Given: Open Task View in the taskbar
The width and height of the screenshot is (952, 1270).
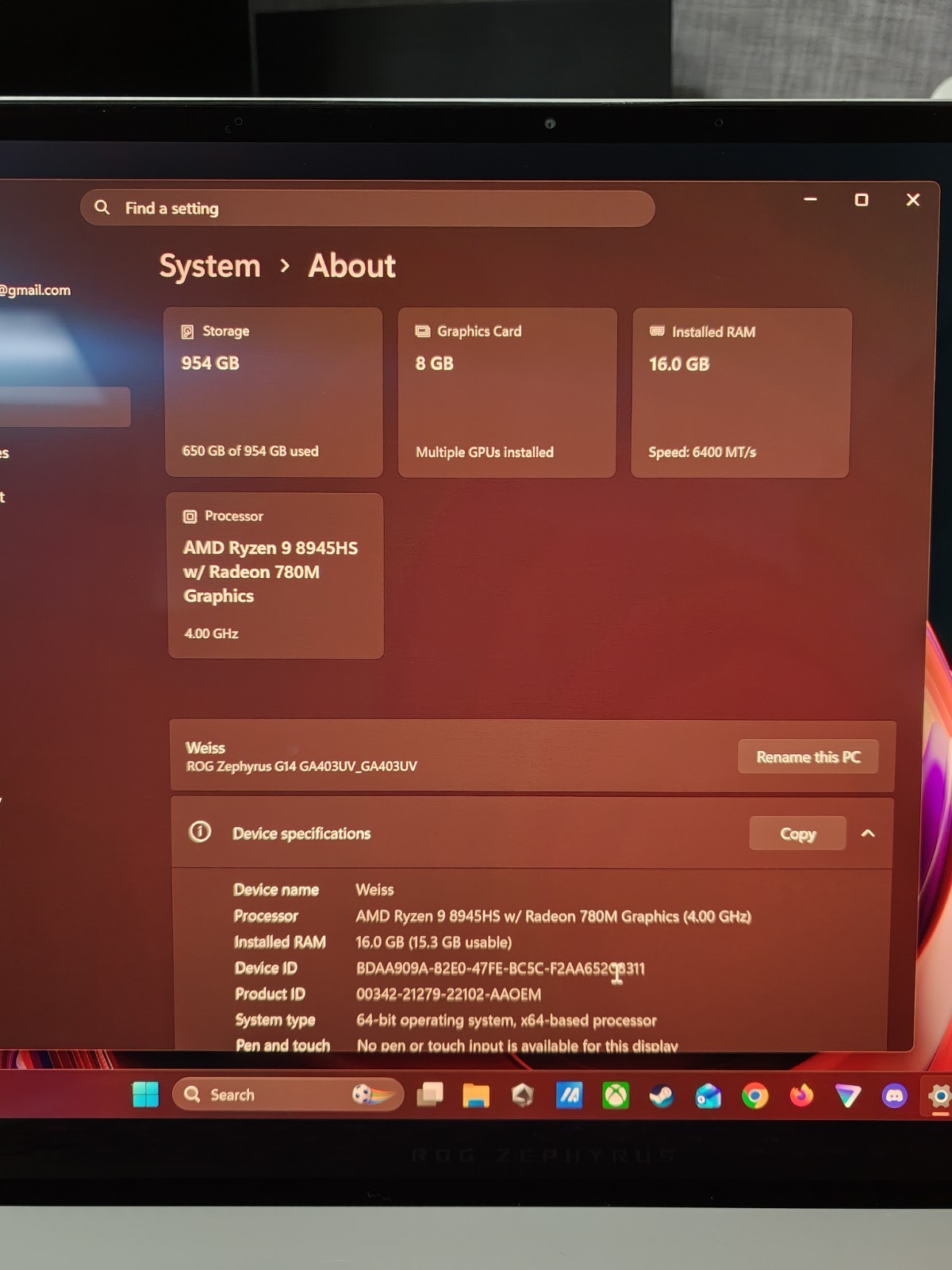Looking at the screenshot, I should [x=429, y=1095].
